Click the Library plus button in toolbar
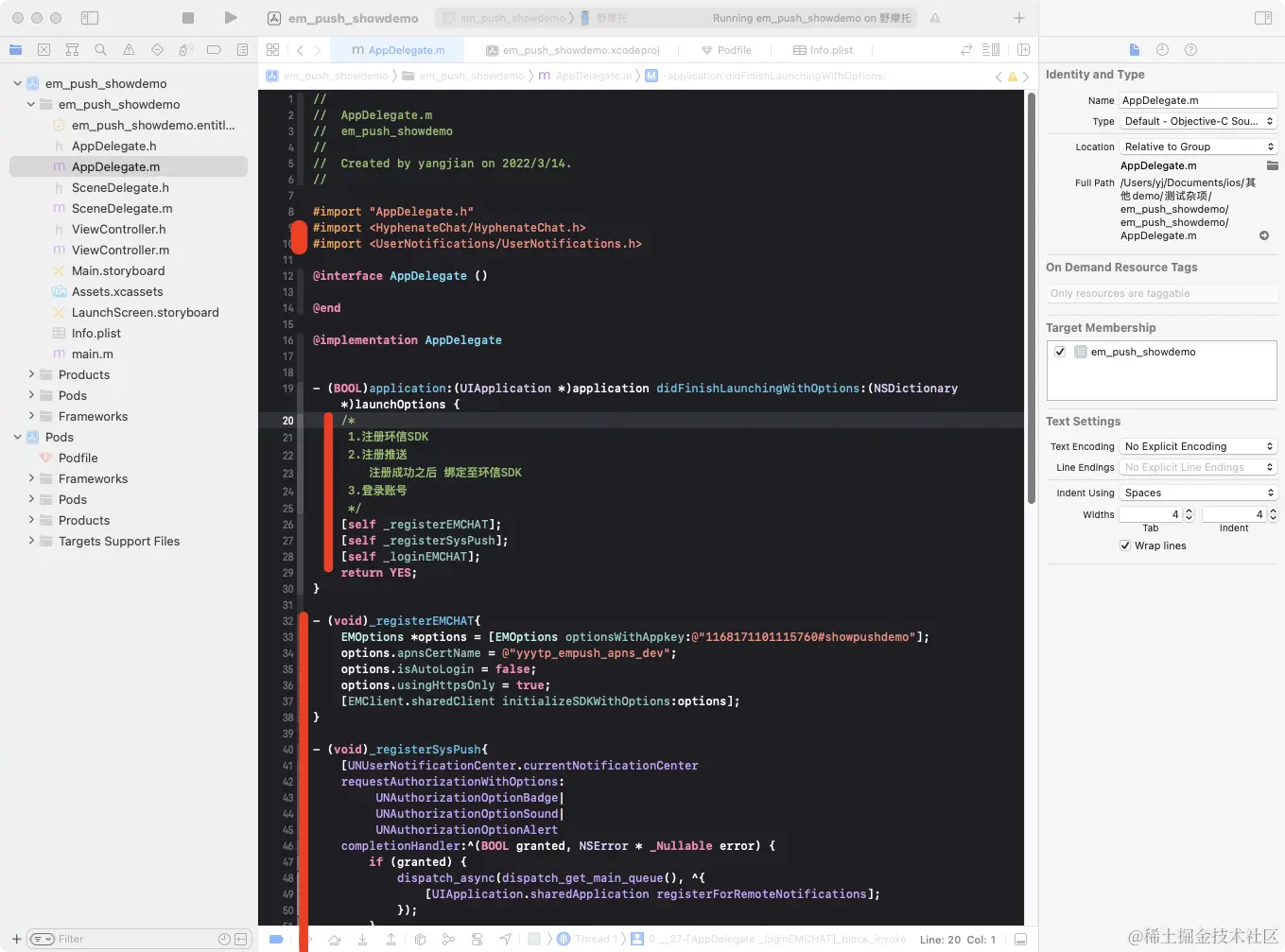 click(1018, 18)
